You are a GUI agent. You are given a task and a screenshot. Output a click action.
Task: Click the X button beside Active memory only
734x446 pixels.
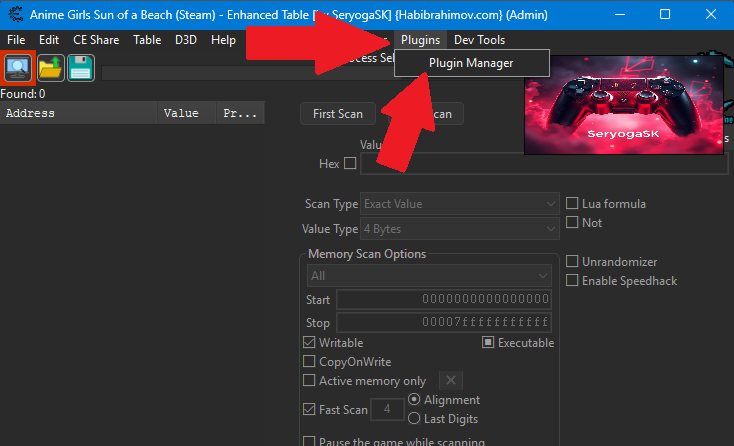[451, 380]
